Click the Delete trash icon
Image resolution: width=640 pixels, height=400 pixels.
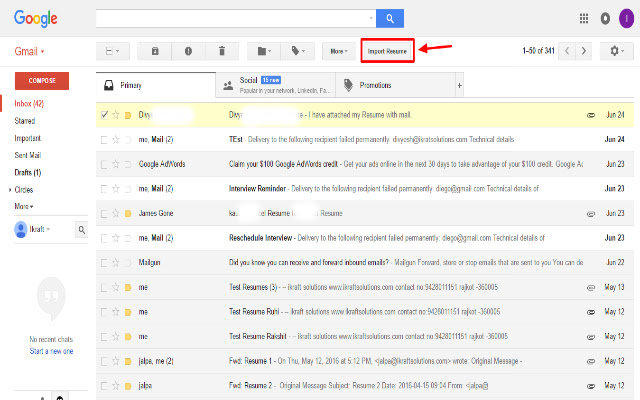[x=222, y=51]
